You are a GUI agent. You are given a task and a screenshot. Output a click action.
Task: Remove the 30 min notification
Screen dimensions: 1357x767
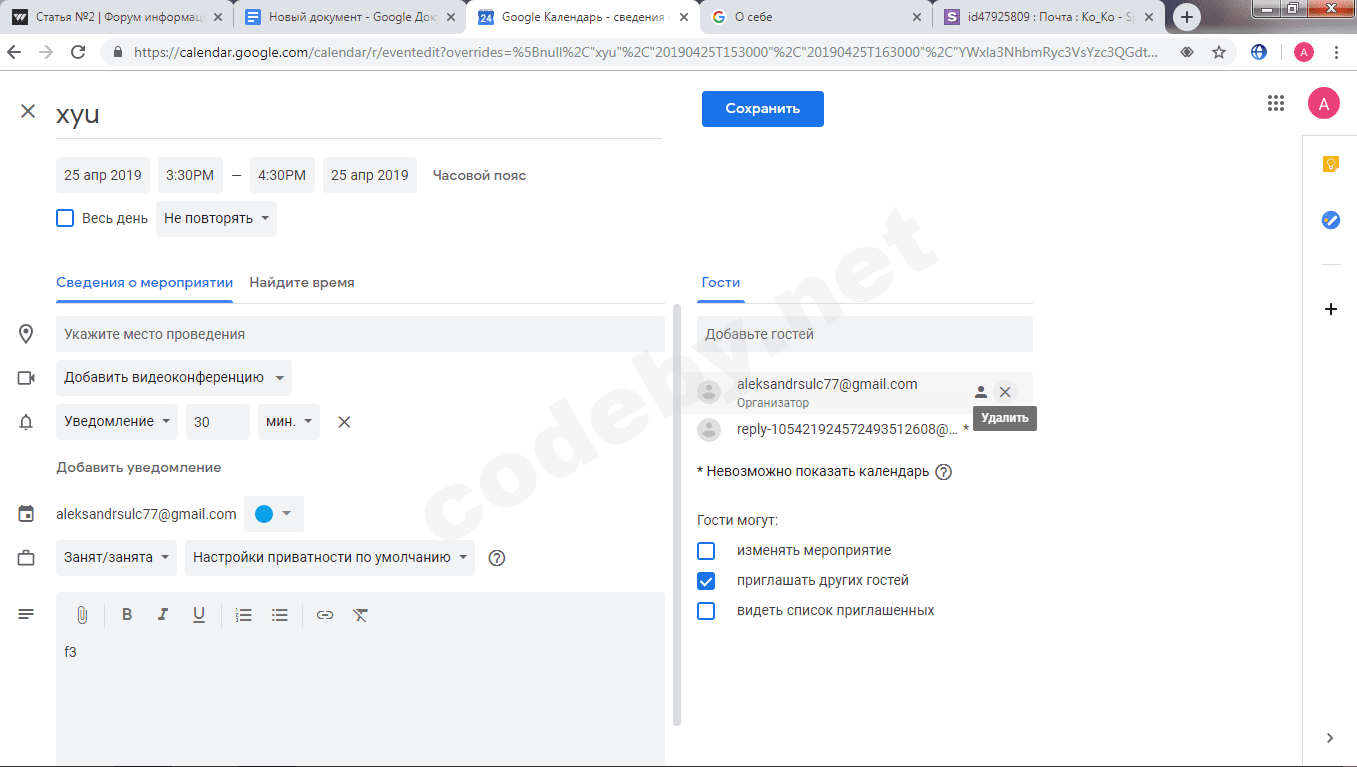pos(344,422)
